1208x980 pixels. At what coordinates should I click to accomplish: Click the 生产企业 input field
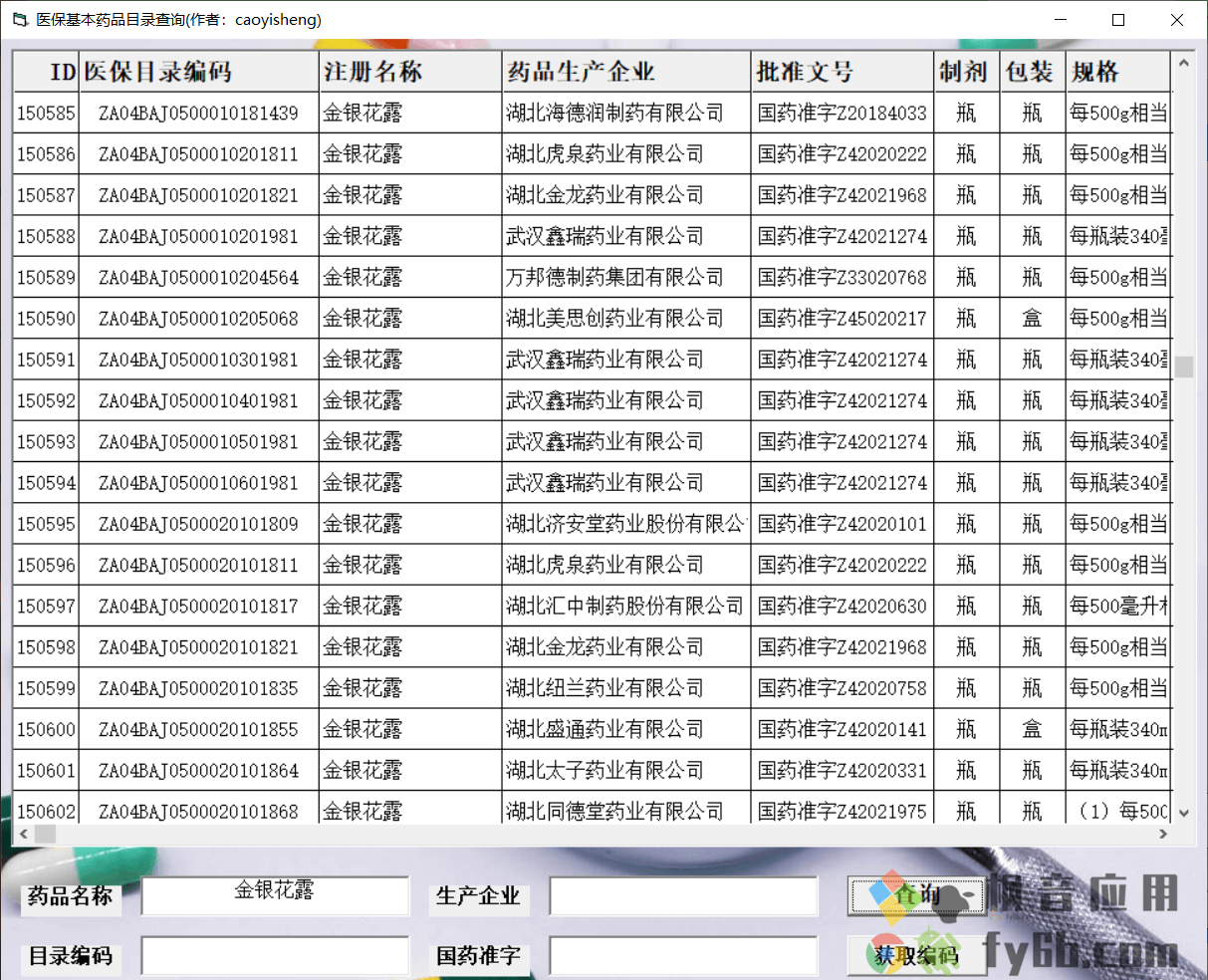683,895
